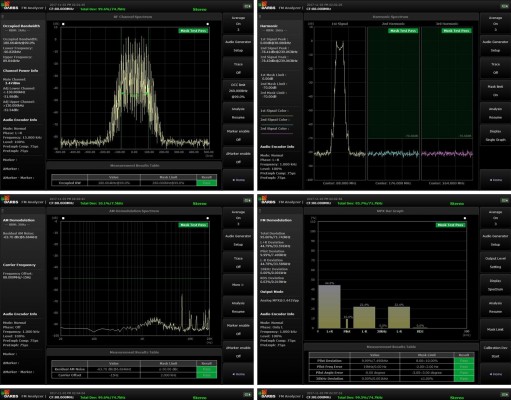
Task: Open Audio Generator Setup in RF Channel Spectrum screen
Action: click(238, 46)
